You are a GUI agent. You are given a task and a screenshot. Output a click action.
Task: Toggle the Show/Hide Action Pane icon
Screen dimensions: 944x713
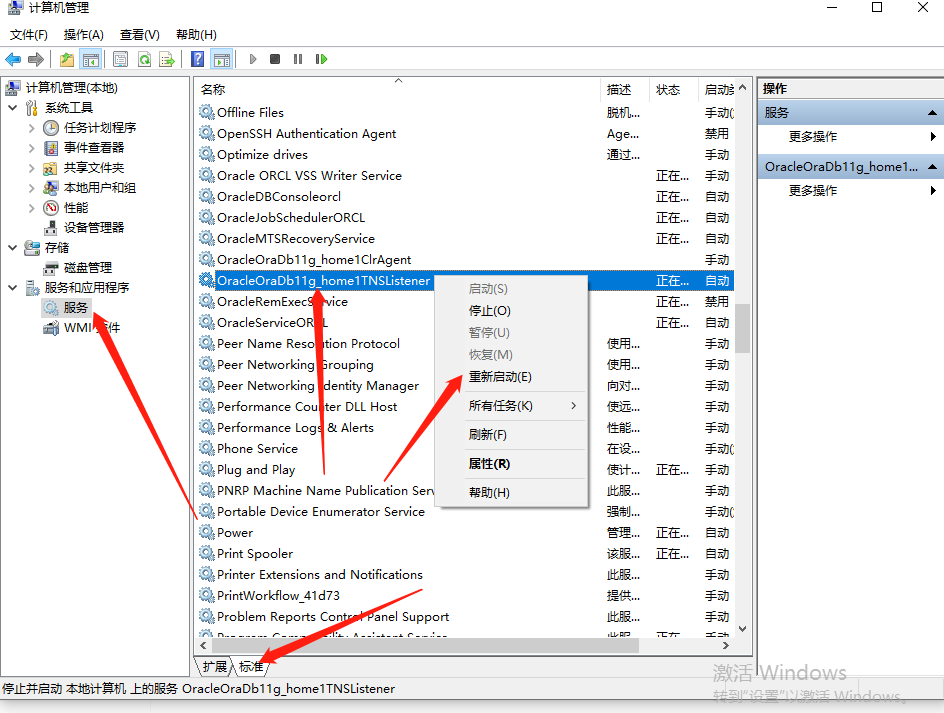coord(222,59)
